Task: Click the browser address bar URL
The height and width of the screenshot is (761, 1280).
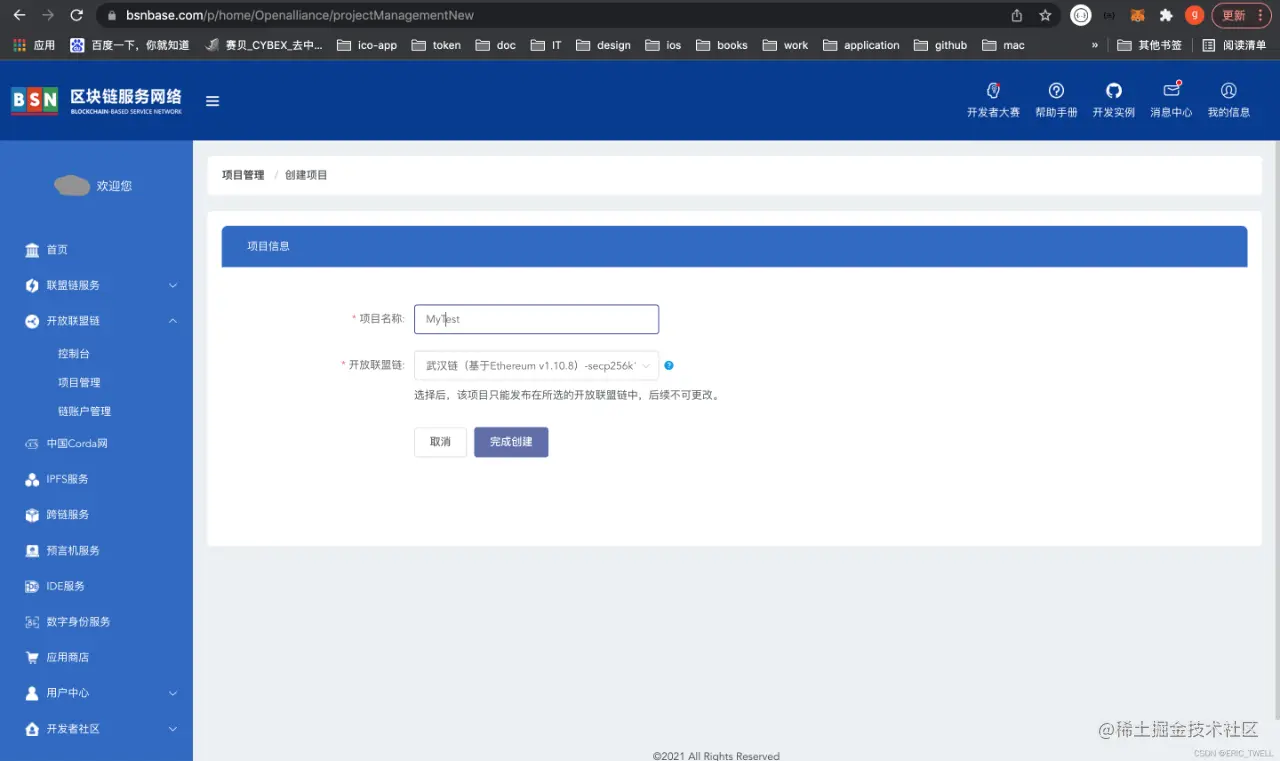Action: [x=300, y=15]
